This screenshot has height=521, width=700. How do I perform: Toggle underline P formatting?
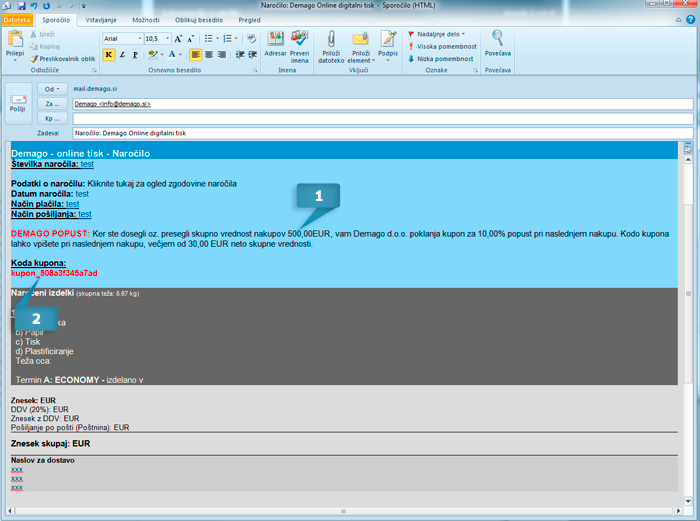point(135,54)
